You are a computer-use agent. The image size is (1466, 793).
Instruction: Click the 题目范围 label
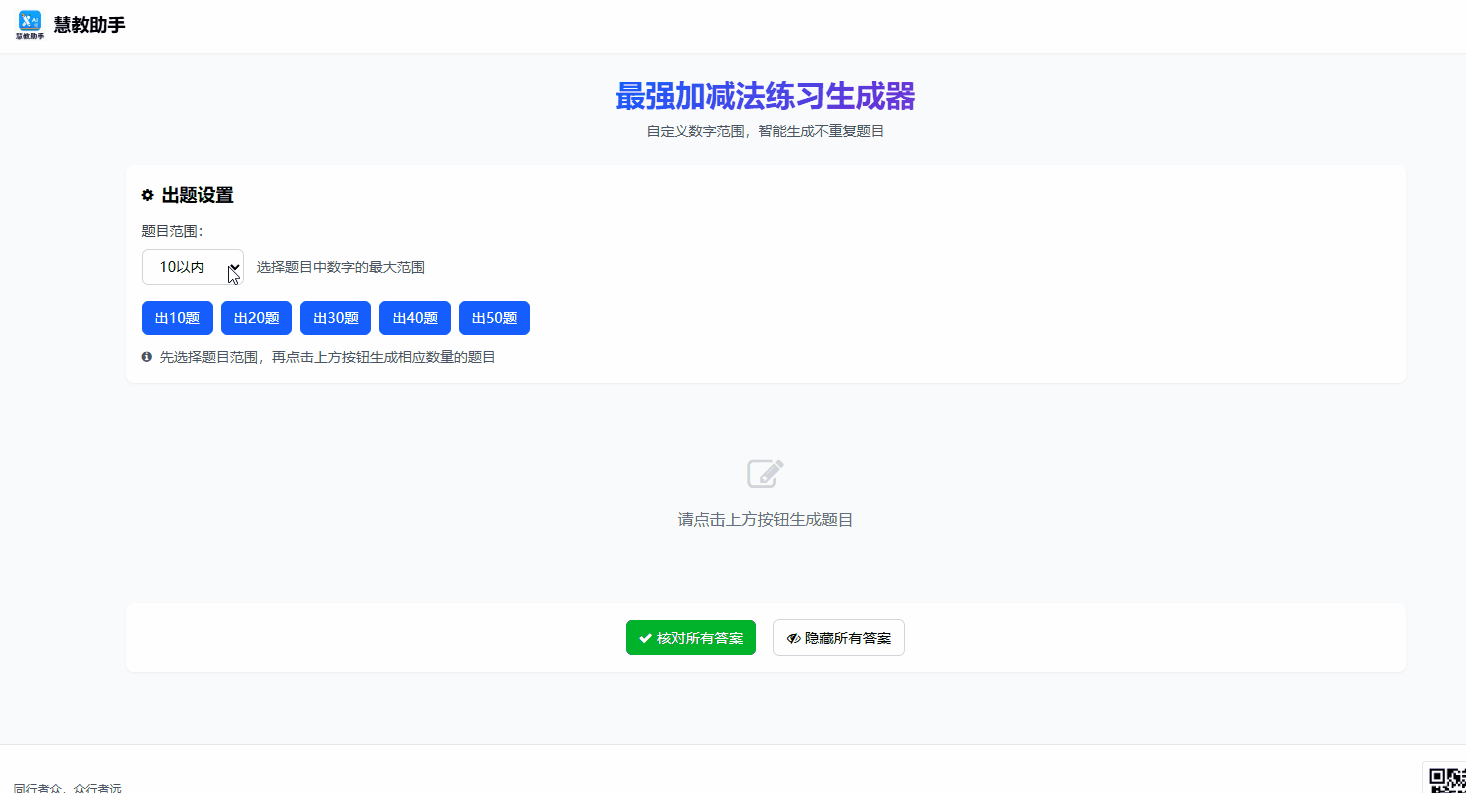pos(173,231)
